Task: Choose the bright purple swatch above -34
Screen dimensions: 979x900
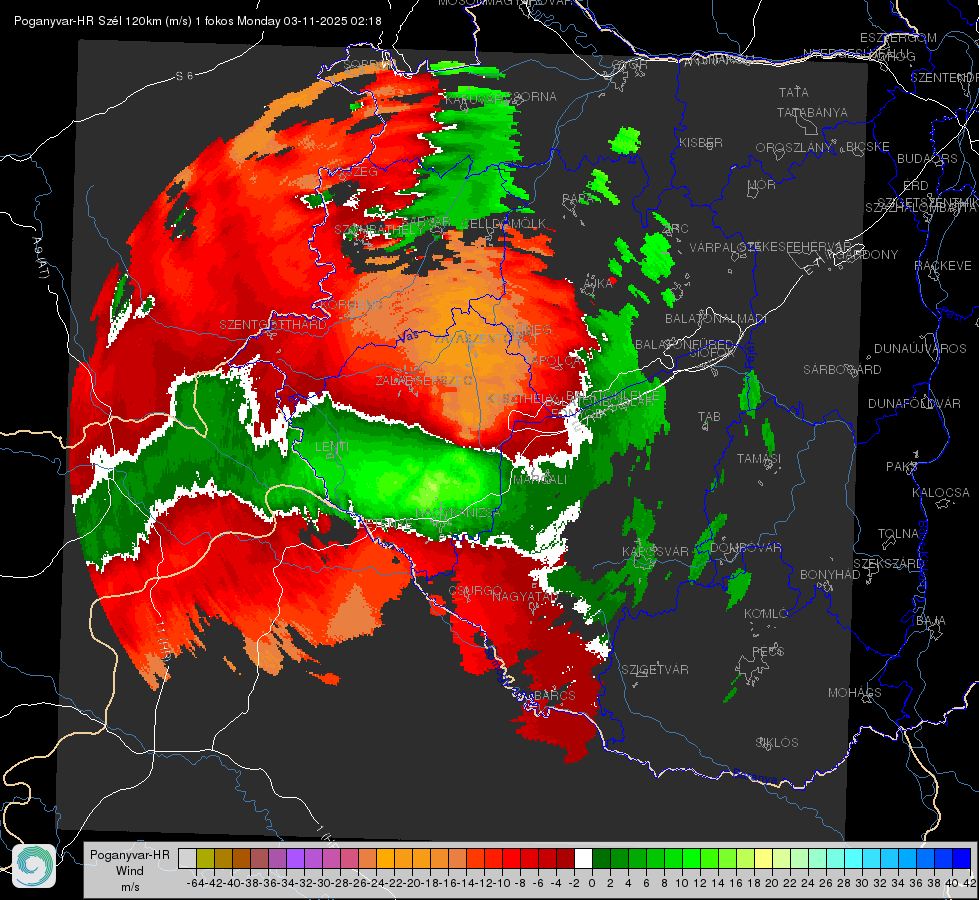Action: coord(295,858)
